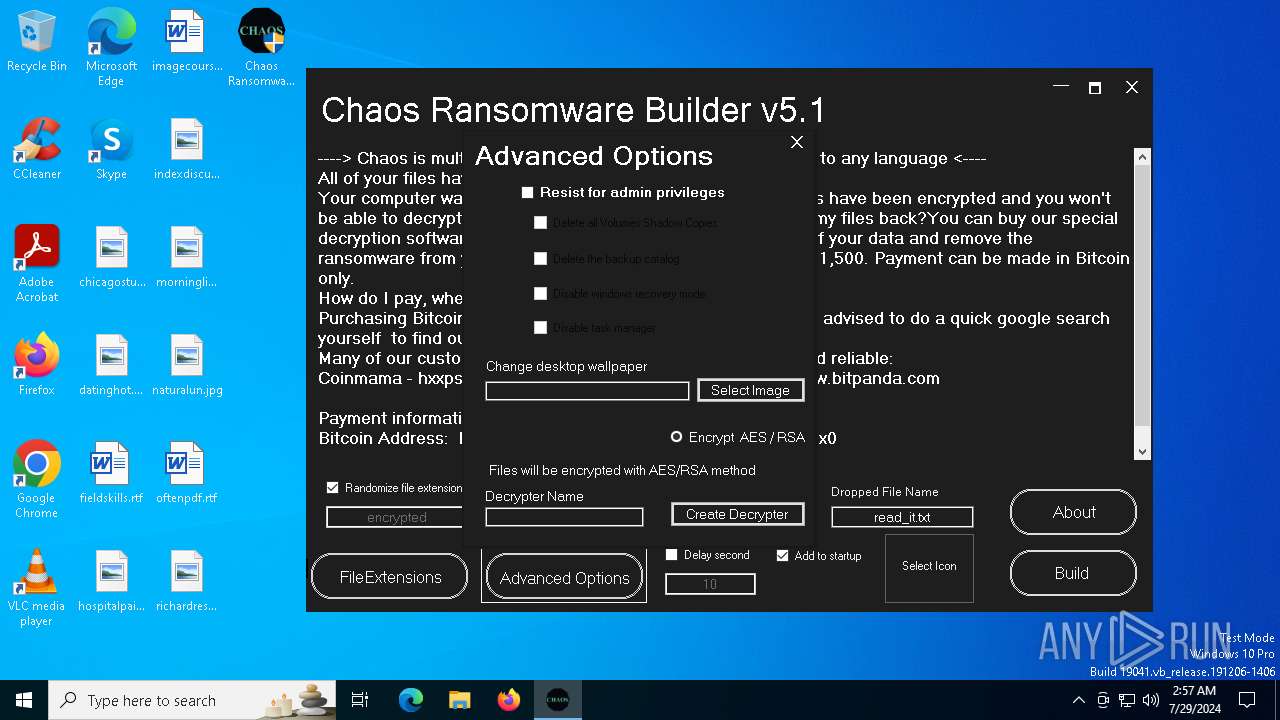Open FileExtensions settings
This screenshot has width=1280, height=720.
(x=390, y=577)
